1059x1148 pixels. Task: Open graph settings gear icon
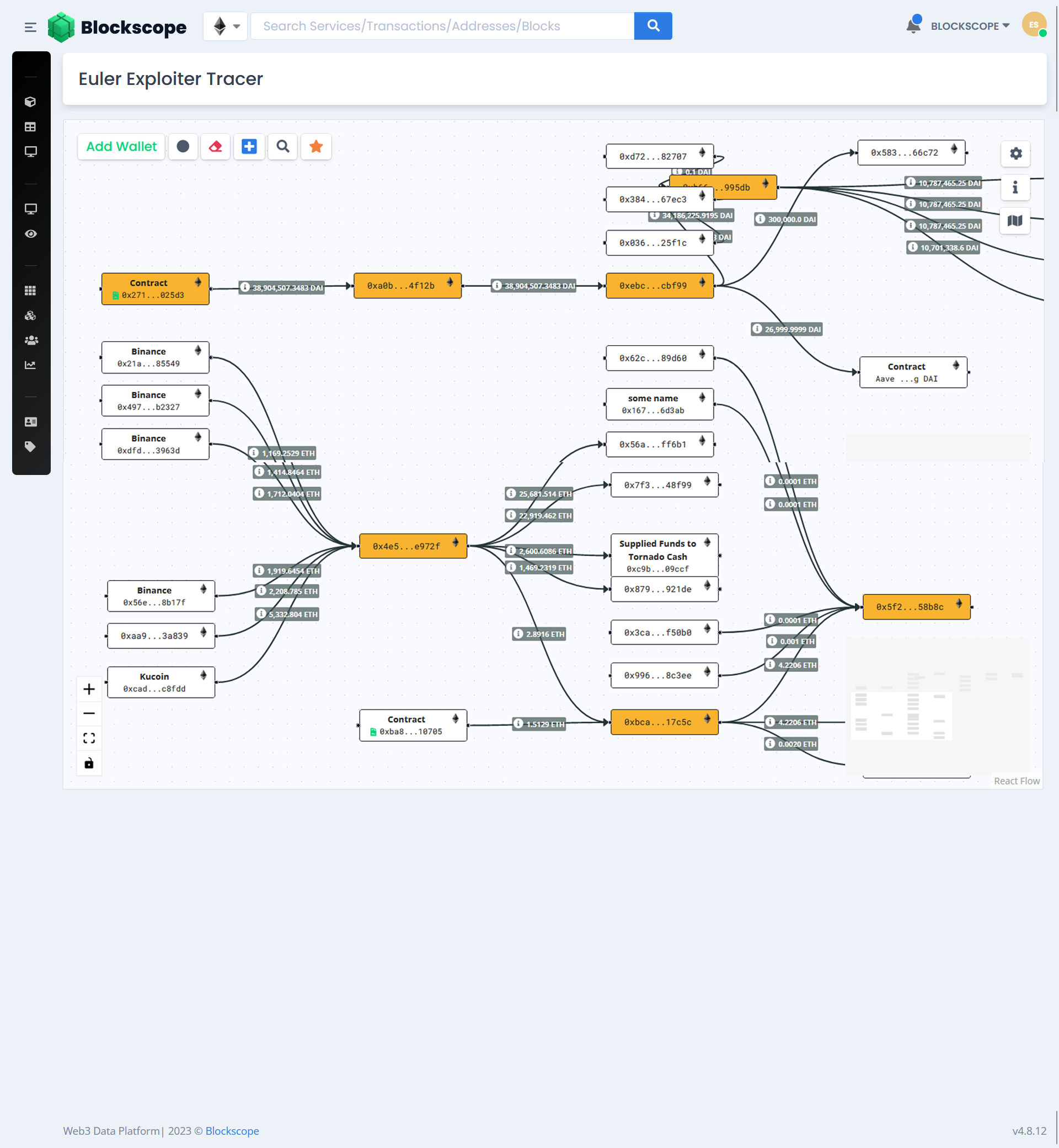coord(1015,153)
